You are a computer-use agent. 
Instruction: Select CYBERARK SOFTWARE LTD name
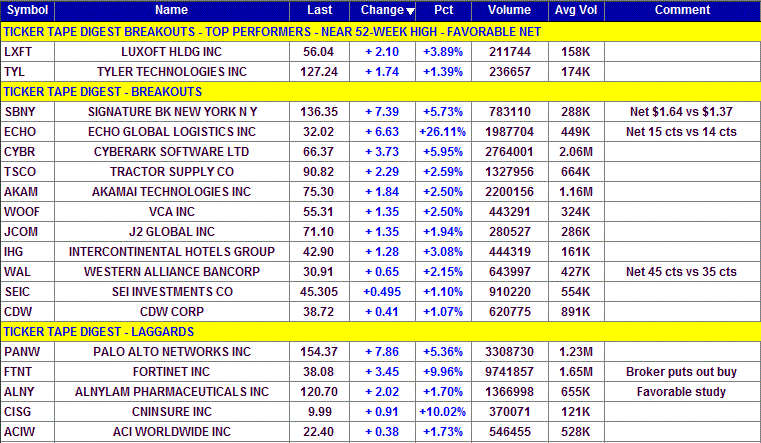coord(171,152)
